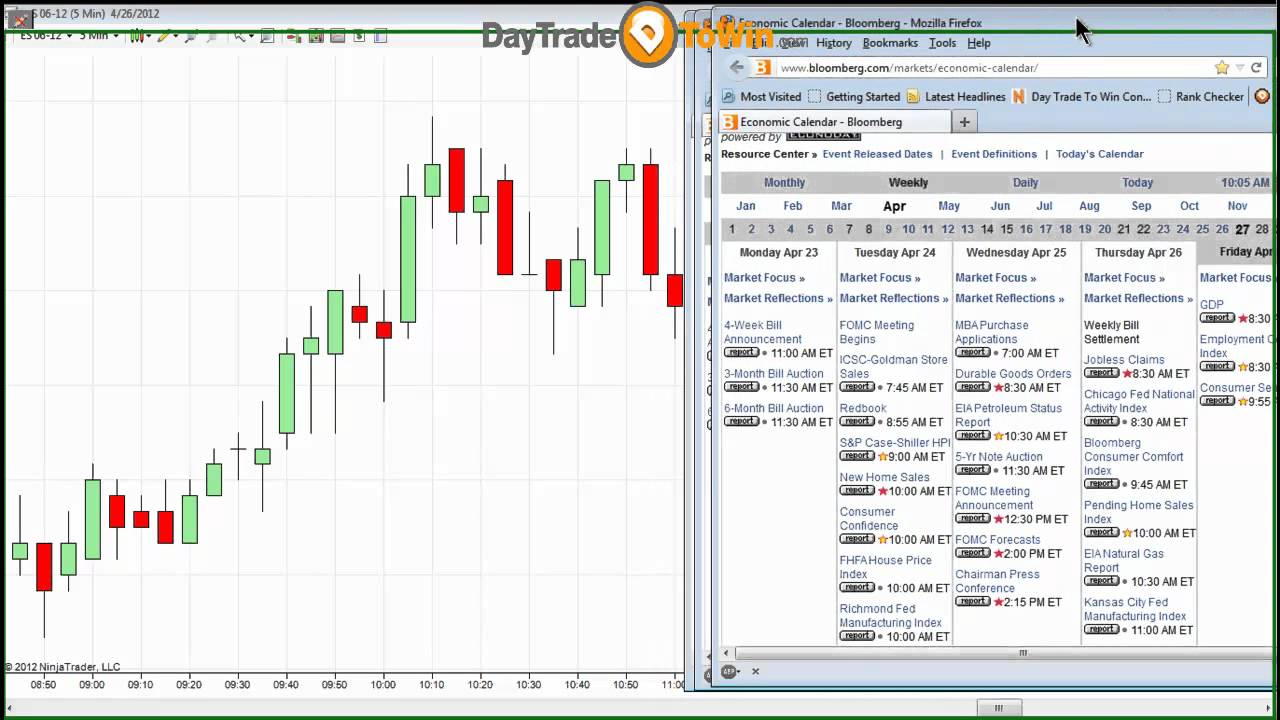Expand Market Reflections for Thursday Apr 26
The image size is (1280, 720).
tap(1138, 298)
